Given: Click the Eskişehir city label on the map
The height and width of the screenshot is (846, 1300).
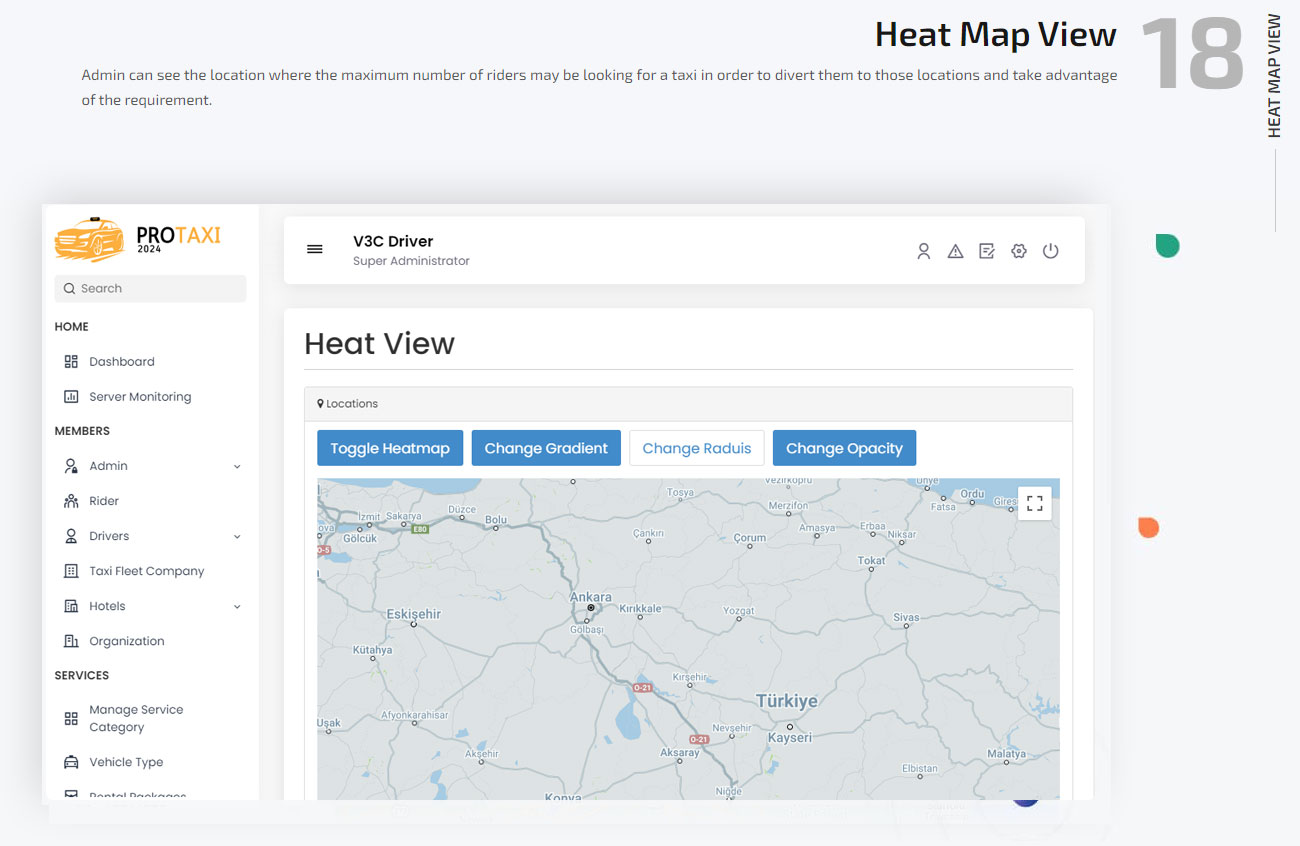Looking at the screenshot, I should click(x=414, y=613).
